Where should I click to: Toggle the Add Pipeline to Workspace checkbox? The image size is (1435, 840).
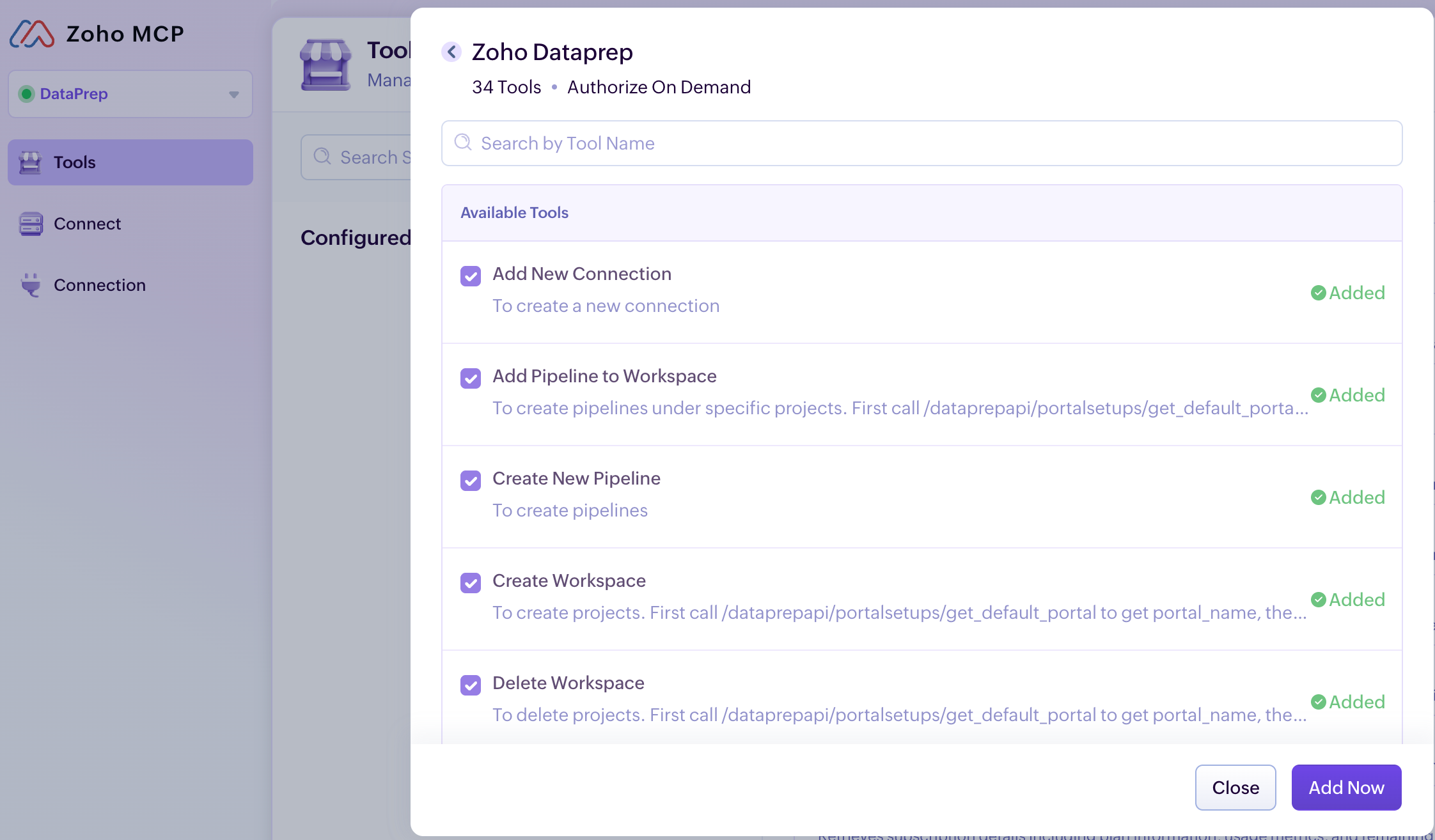coord(471,378)
